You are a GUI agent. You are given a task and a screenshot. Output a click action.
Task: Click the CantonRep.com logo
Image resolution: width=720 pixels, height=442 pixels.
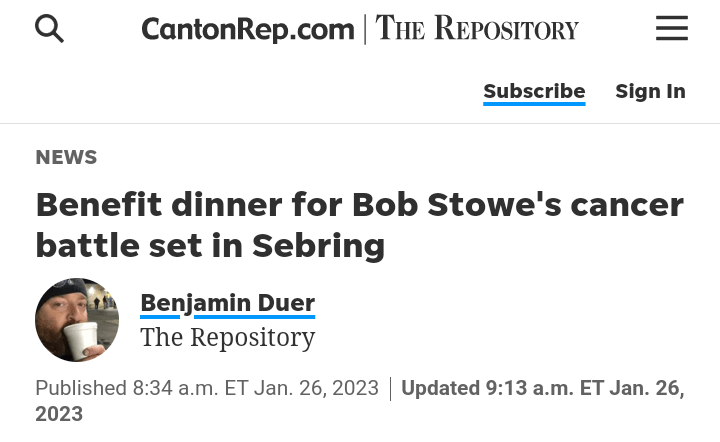(248, 29)
